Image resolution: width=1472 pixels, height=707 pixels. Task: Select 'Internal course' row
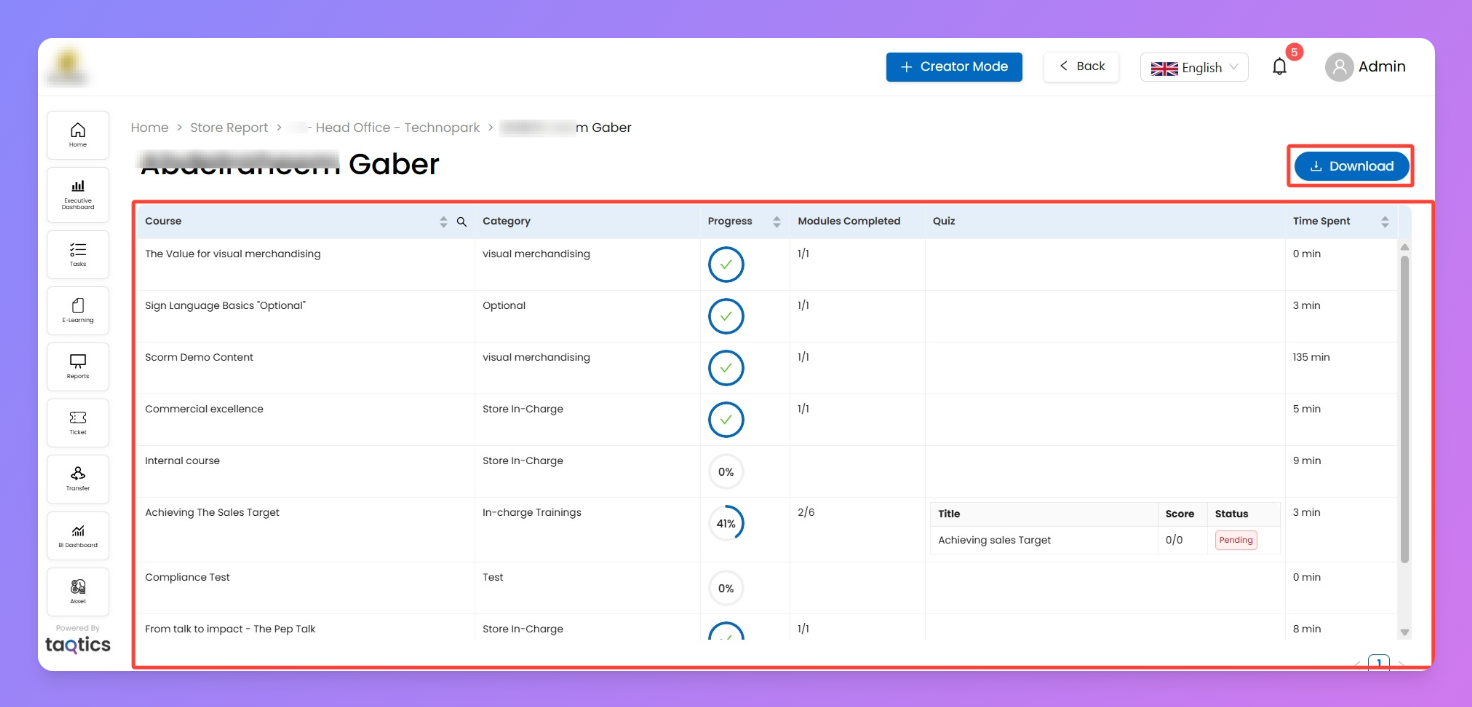182,461
